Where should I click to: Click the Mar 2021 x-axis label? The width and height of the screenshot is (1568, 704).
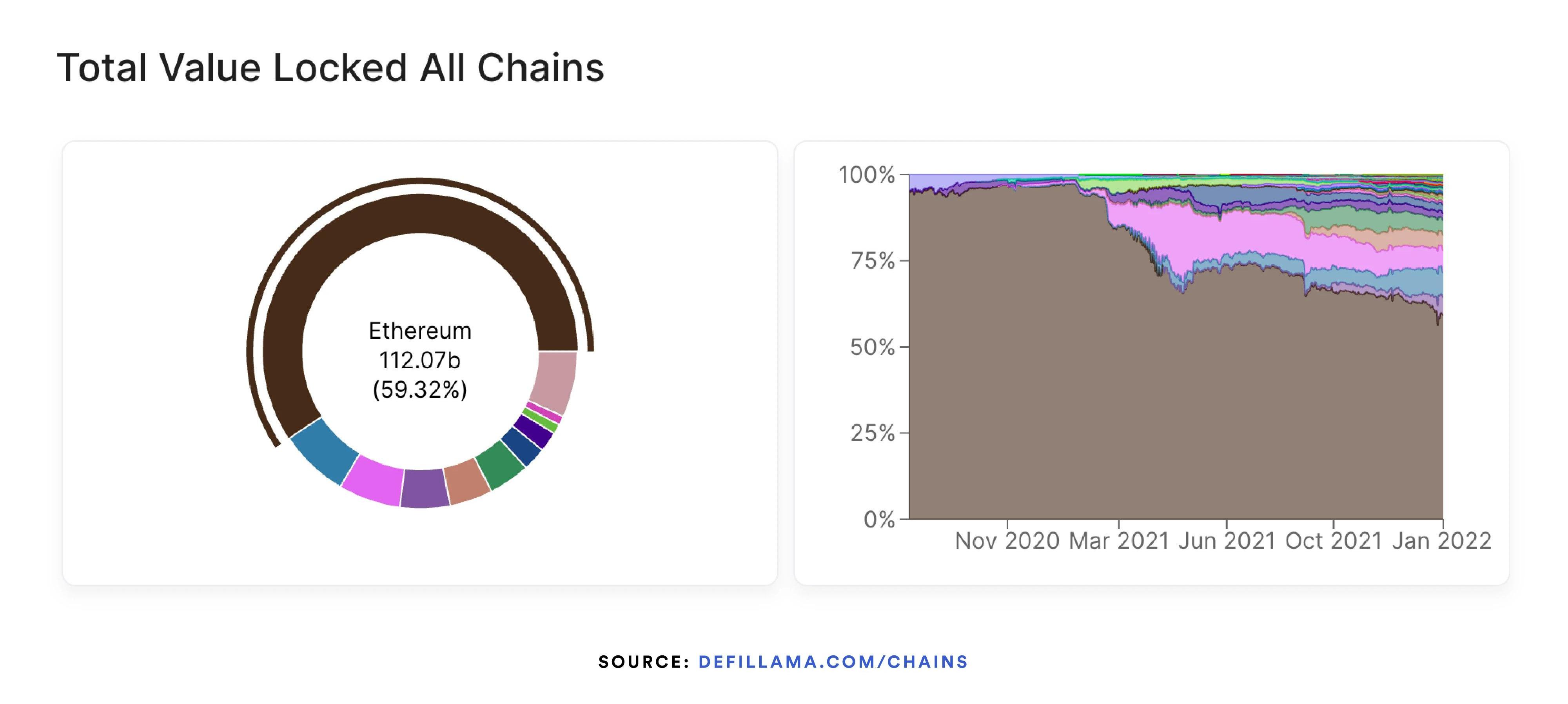1119,541
